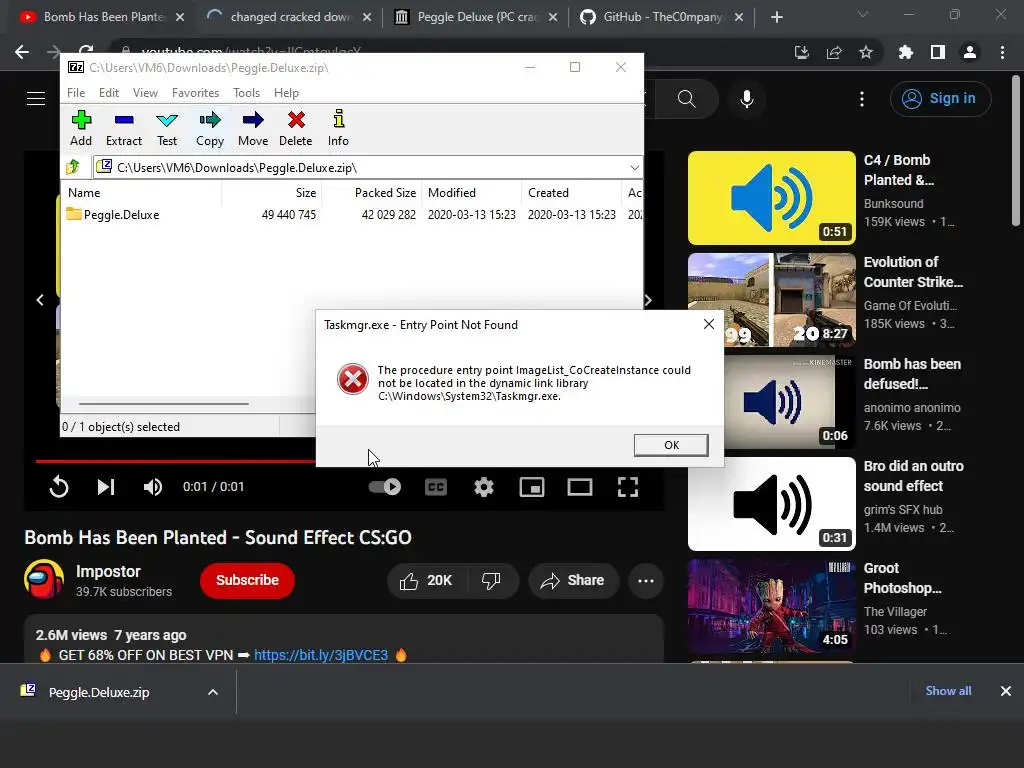Sort by the Packed Size column header
Image resolution: width=1024 pixels, height=768 pixels.
(x=372, y=193)
